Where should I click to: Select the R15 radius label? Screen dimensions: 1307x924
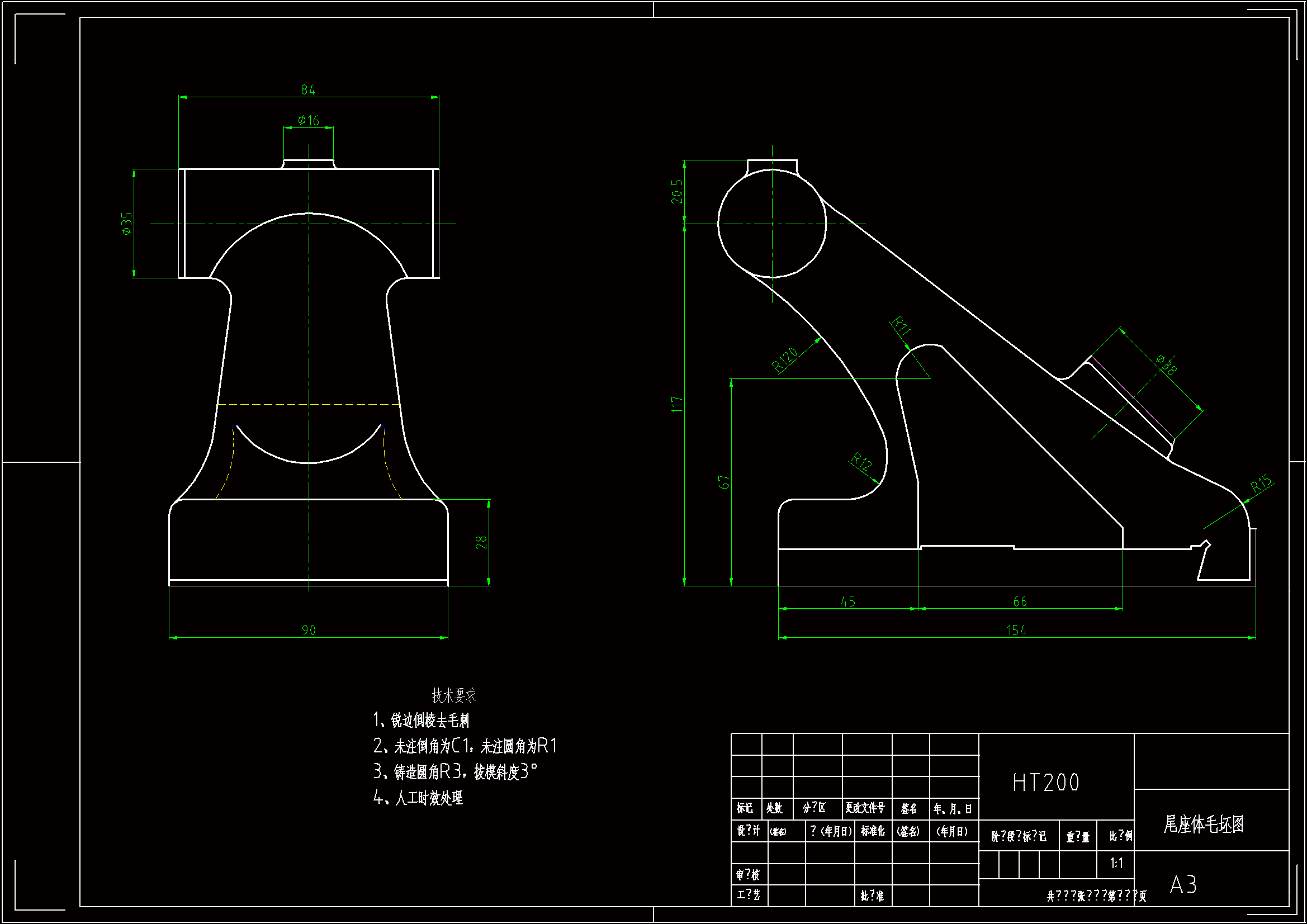point(1261,484)
